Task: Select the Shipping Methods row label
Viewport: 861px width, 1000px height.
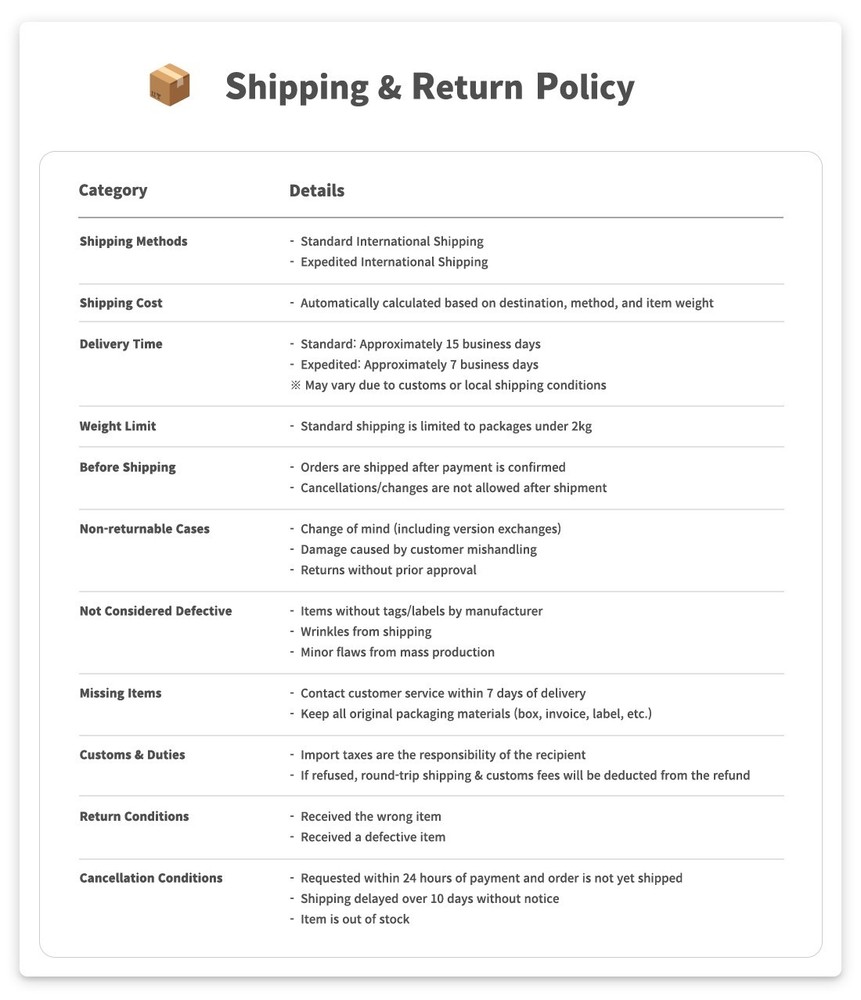Action: click(x=133, y=241)
